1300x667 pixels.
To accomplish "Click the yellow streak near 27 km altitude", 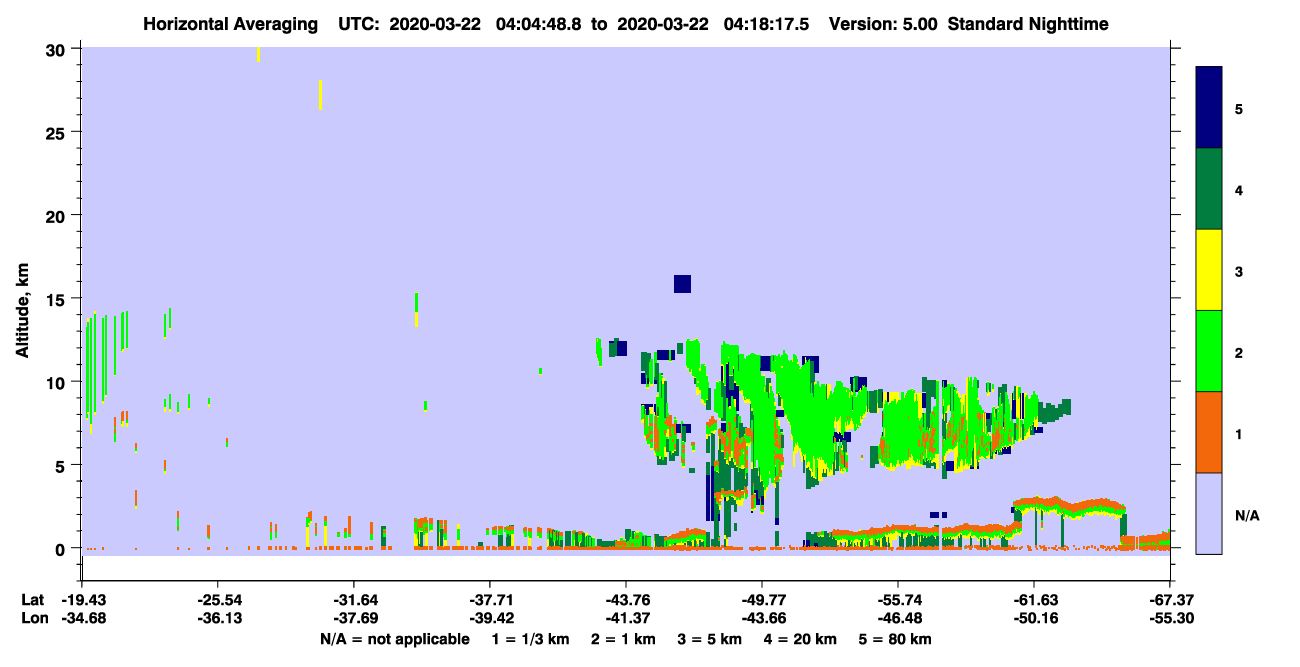I will (x=320, y=95).
